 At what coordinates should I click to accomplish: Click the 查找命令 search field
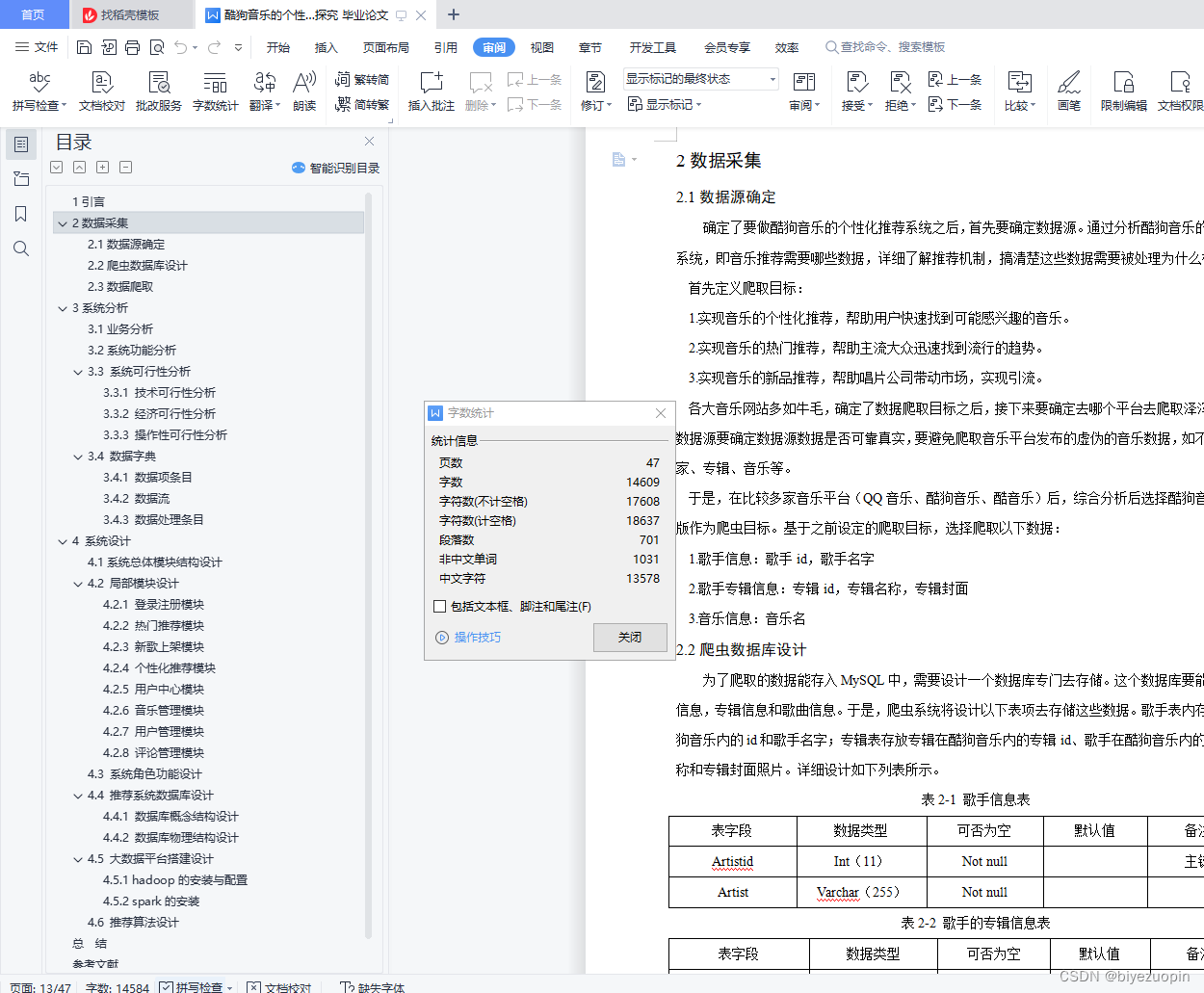[886, 47]
